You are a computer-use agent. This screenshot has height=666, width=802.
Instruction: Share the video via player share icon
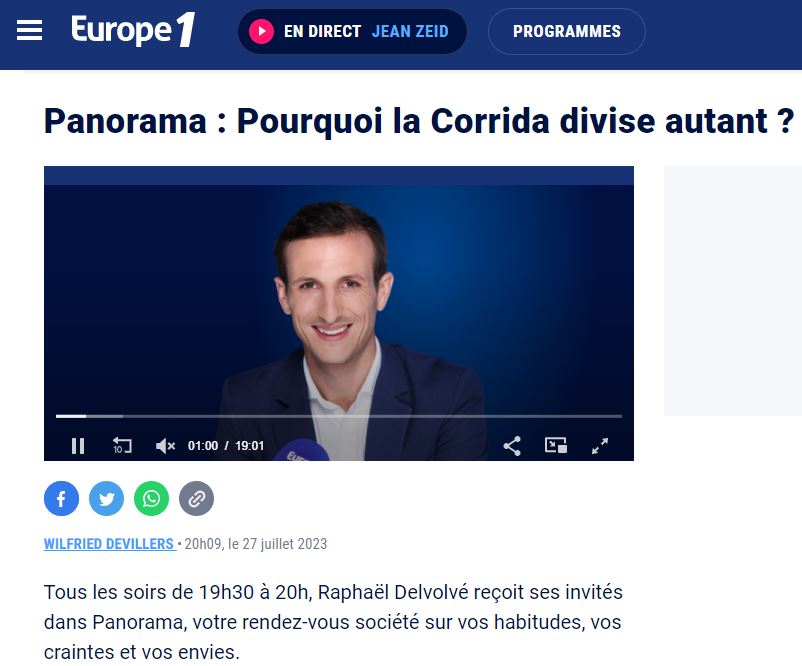(x=512, y=446)
